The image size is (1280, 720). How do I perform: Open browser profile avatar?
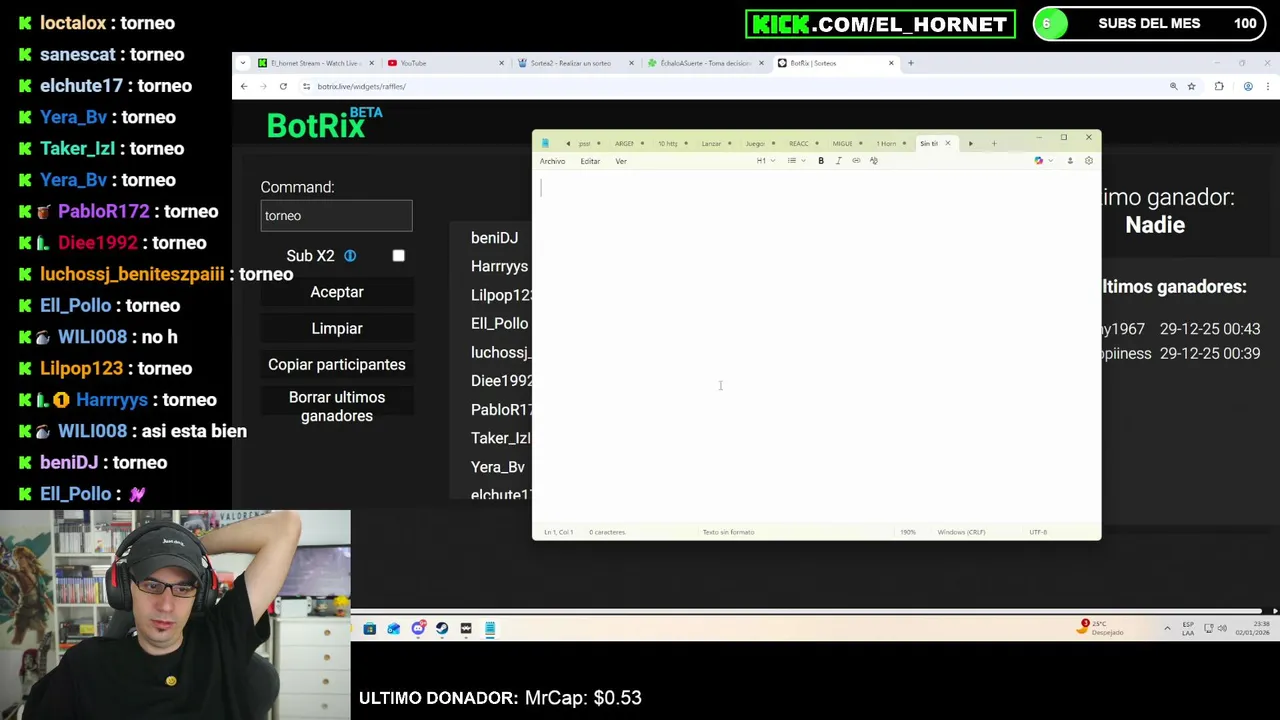coord(1248,87)
